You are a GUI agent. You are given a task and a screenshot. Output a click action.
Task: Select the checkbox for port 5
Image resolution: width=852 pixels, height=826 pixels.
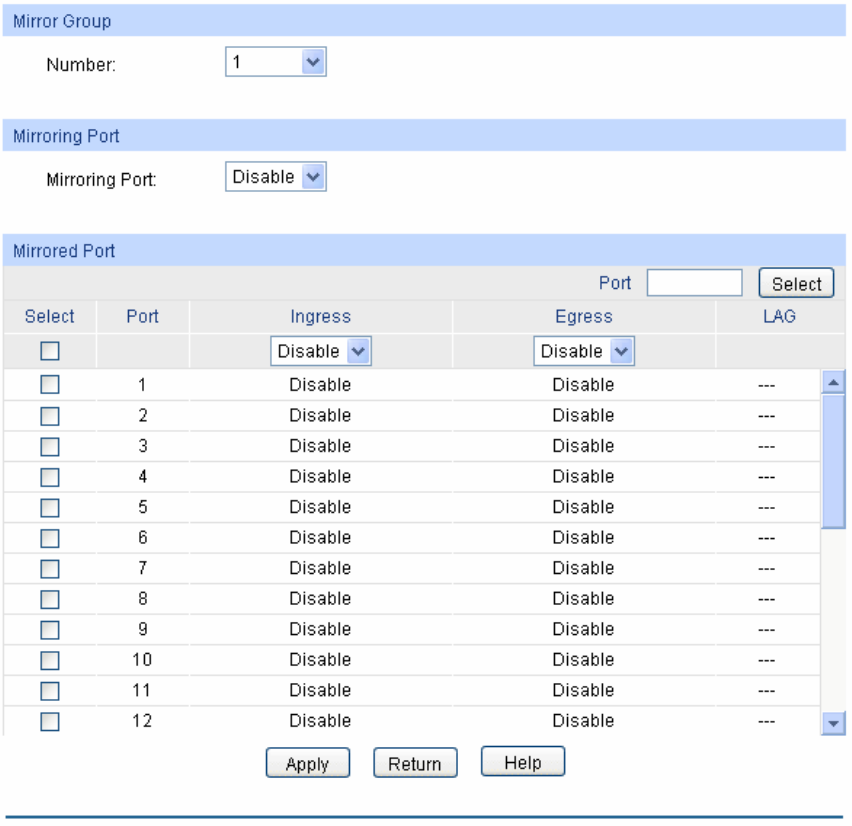(x=49, y=507)
